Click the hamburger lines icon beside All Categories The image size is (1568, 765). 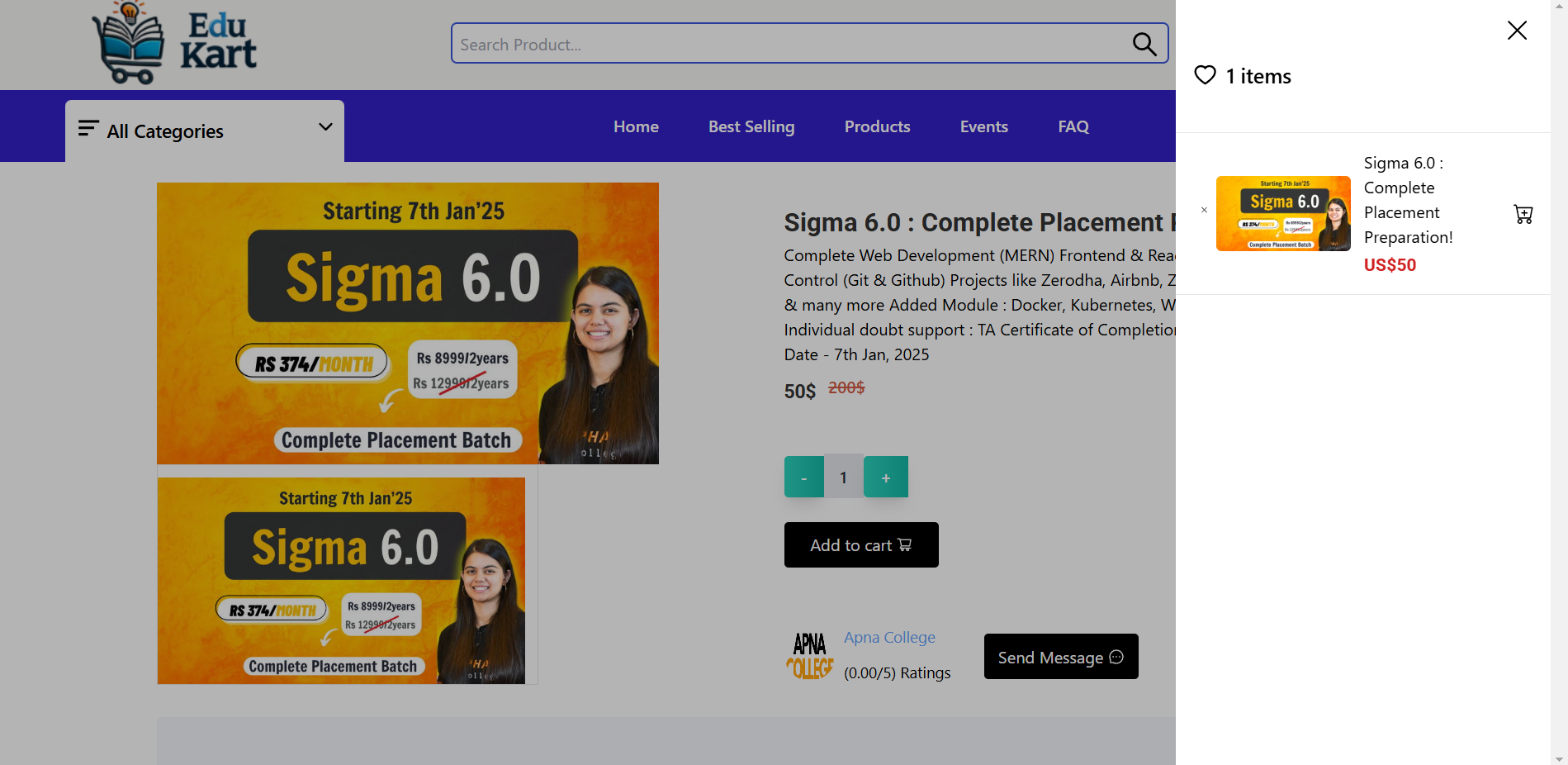(88, 128)
